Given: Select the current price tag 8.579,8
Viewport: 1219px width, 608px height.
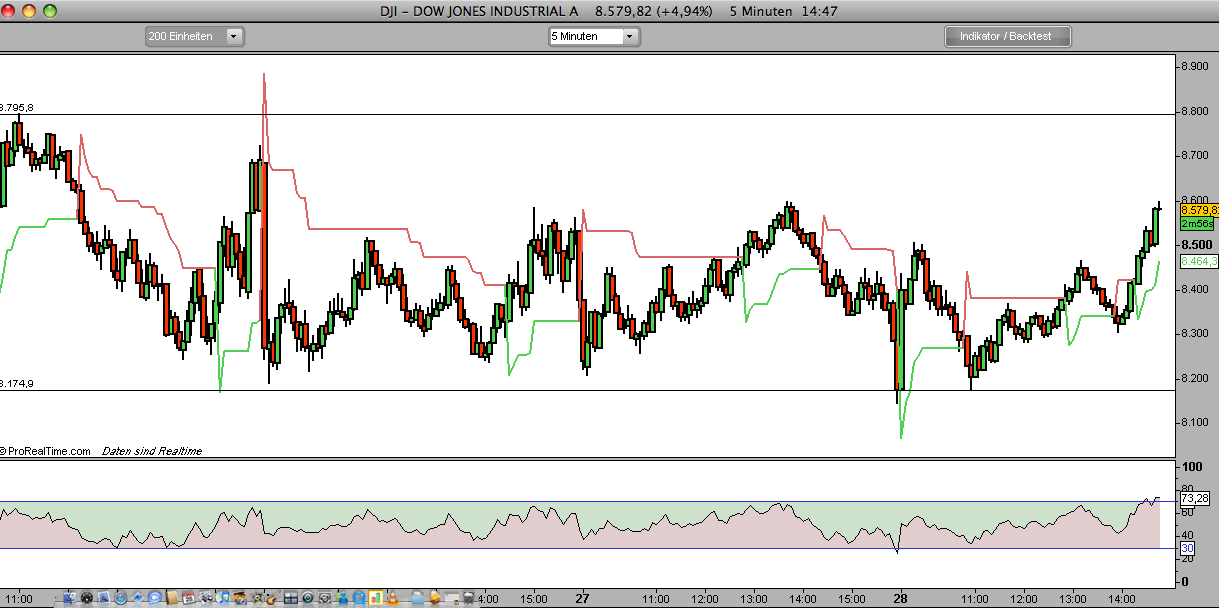Looking at the screenshot, I should [1199, 210].
